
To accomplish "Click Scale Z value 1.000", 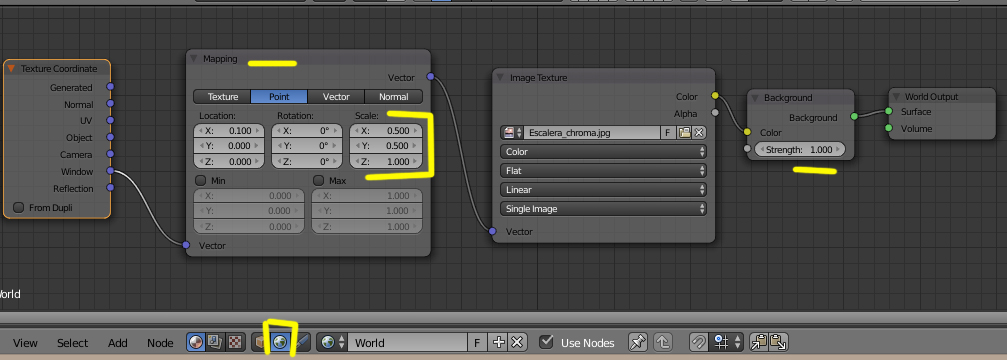I will (x=386, y=162).
